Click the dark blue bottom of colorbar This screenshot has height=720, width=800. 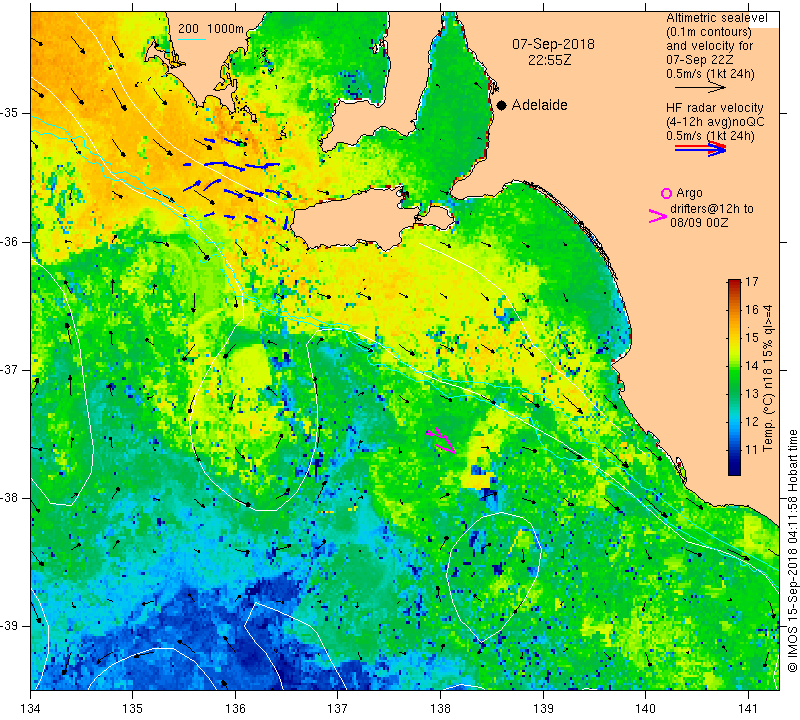pyautogui.click(x=734, y=468)
